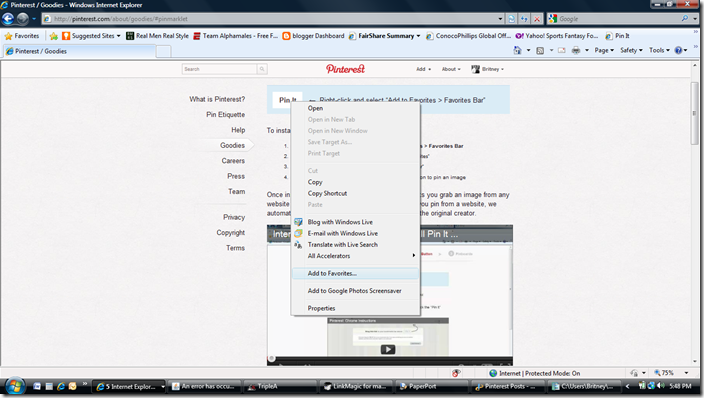The height and width of the screenshot is (398, 704).
Task: Click the Internet Explorer quick launch icon
Action: (61, 386)
